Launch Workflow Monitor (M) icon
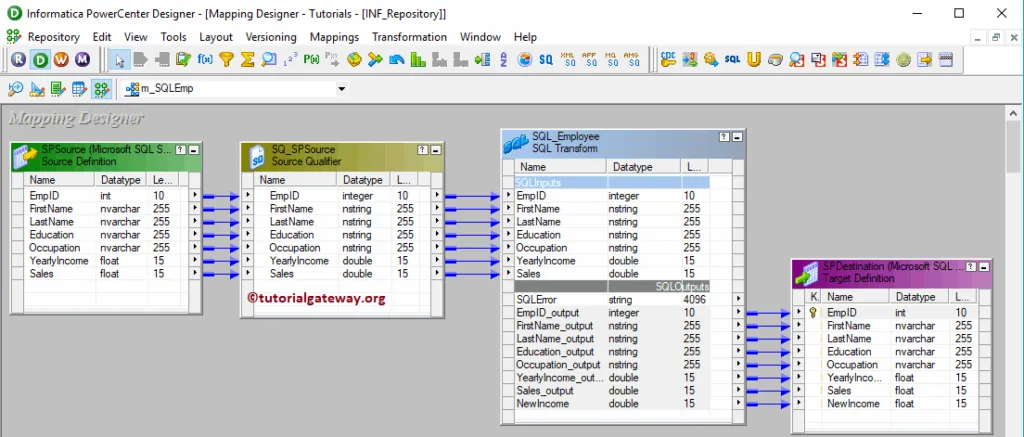This screenshot has width=1024, height=437. point(82,60)
